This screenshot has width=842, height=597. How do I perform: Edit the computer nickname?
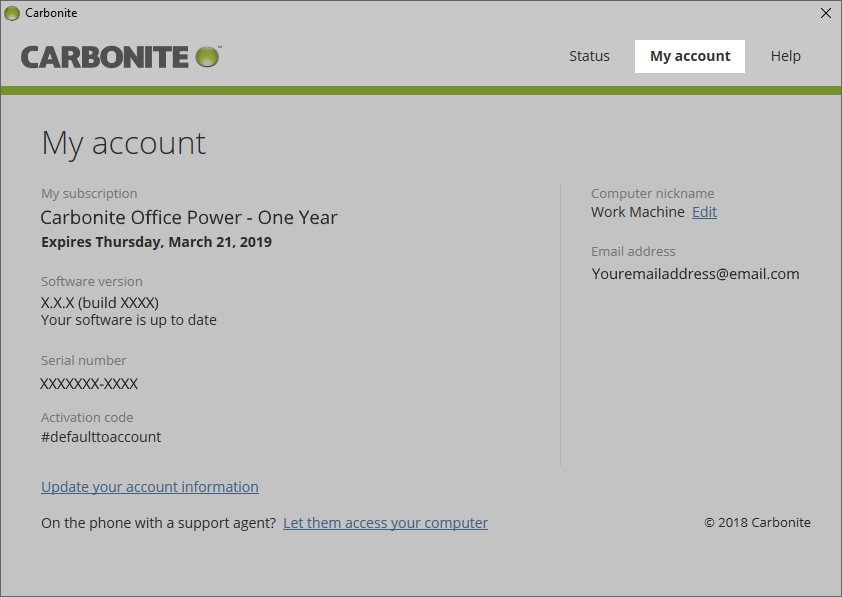point(704,212)
